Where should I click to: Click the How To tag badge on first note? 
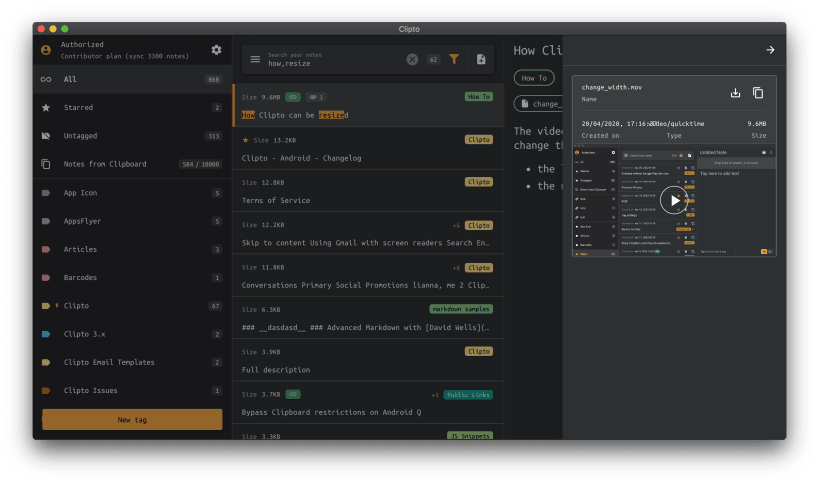(478, 97)
